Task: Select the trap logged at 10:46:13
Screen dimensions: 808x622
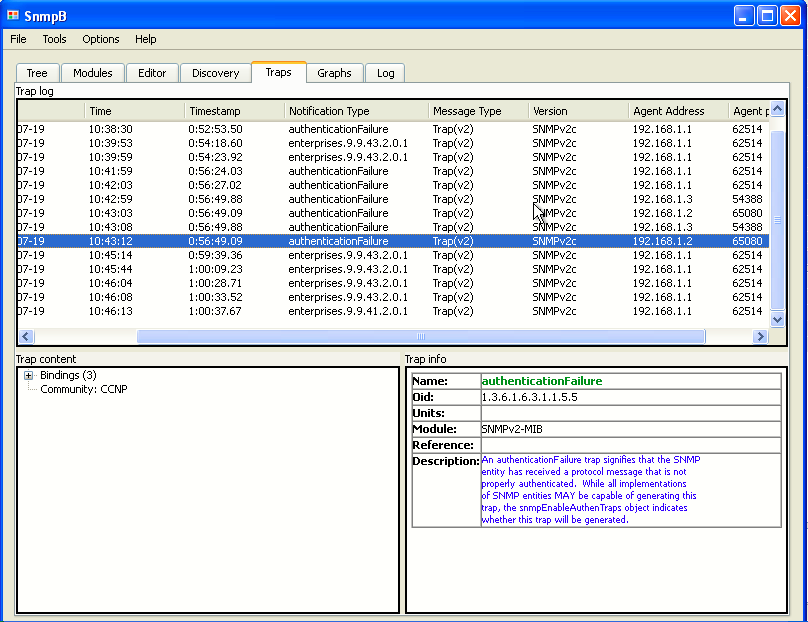Action: (393, 311)
